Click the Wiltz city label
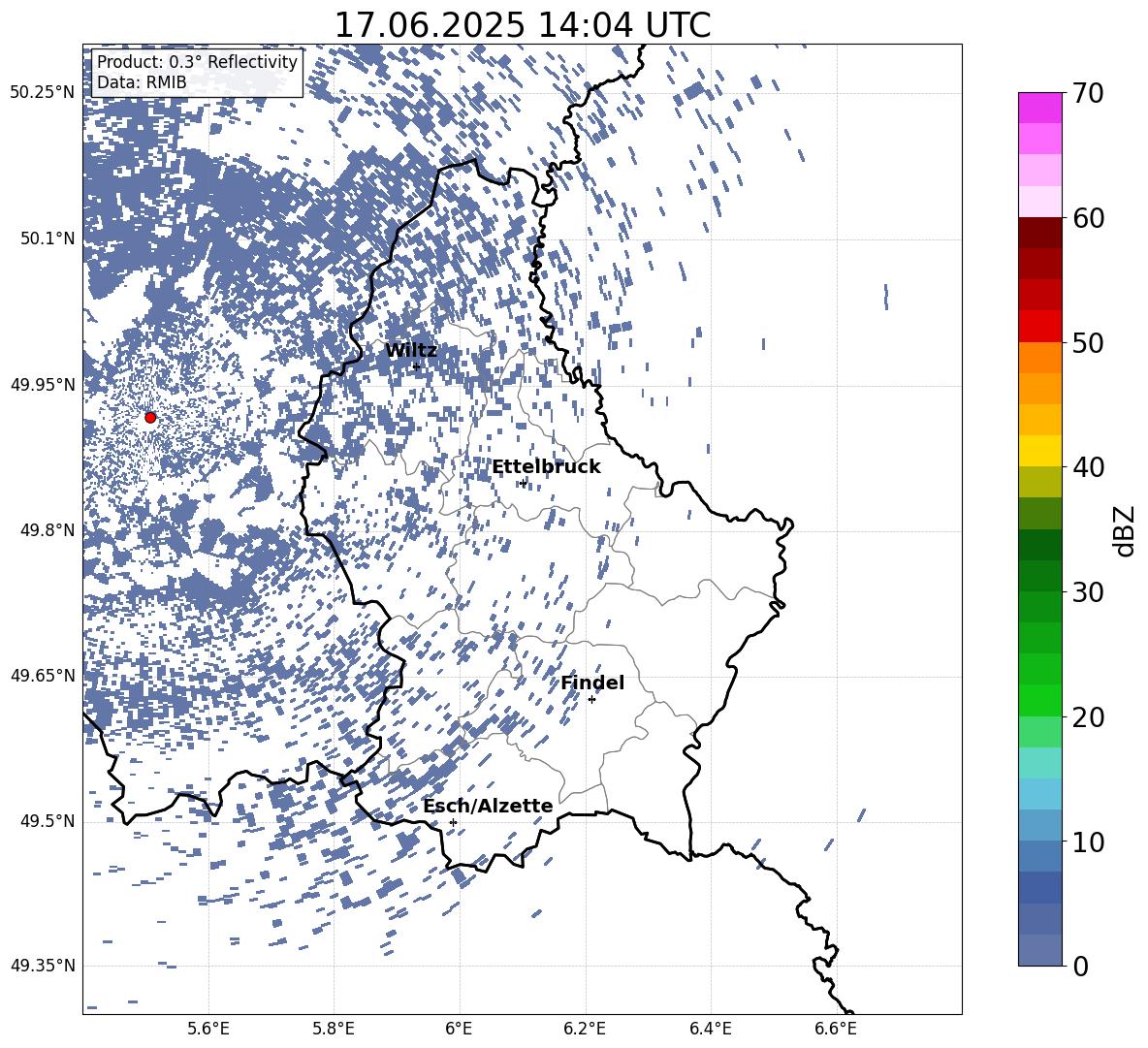Image resolution: width=1148 pixels, height=1048 pixels. [x=411, y=351]
